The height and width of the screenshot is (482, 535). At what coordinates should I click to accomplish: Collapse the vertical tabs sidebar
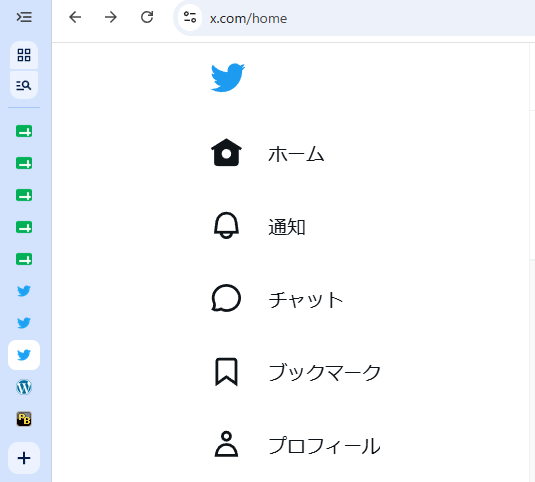24,17
